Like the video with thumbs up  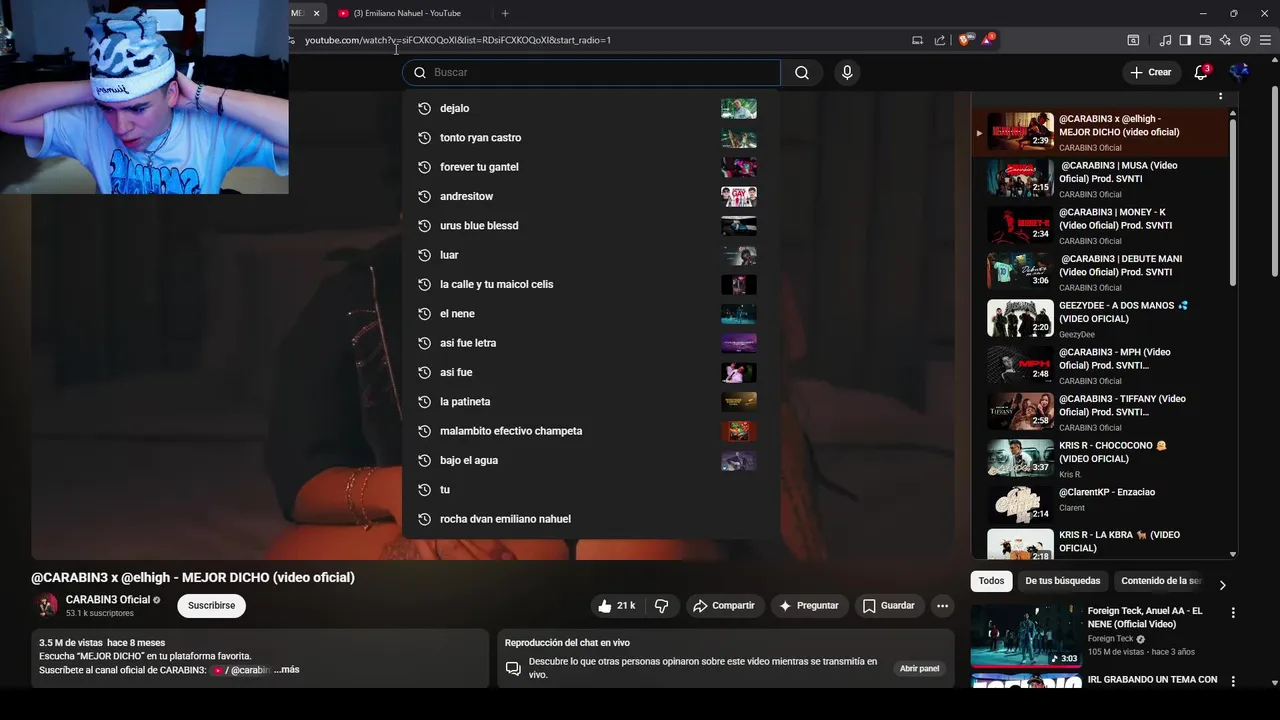tap(616, 606)
